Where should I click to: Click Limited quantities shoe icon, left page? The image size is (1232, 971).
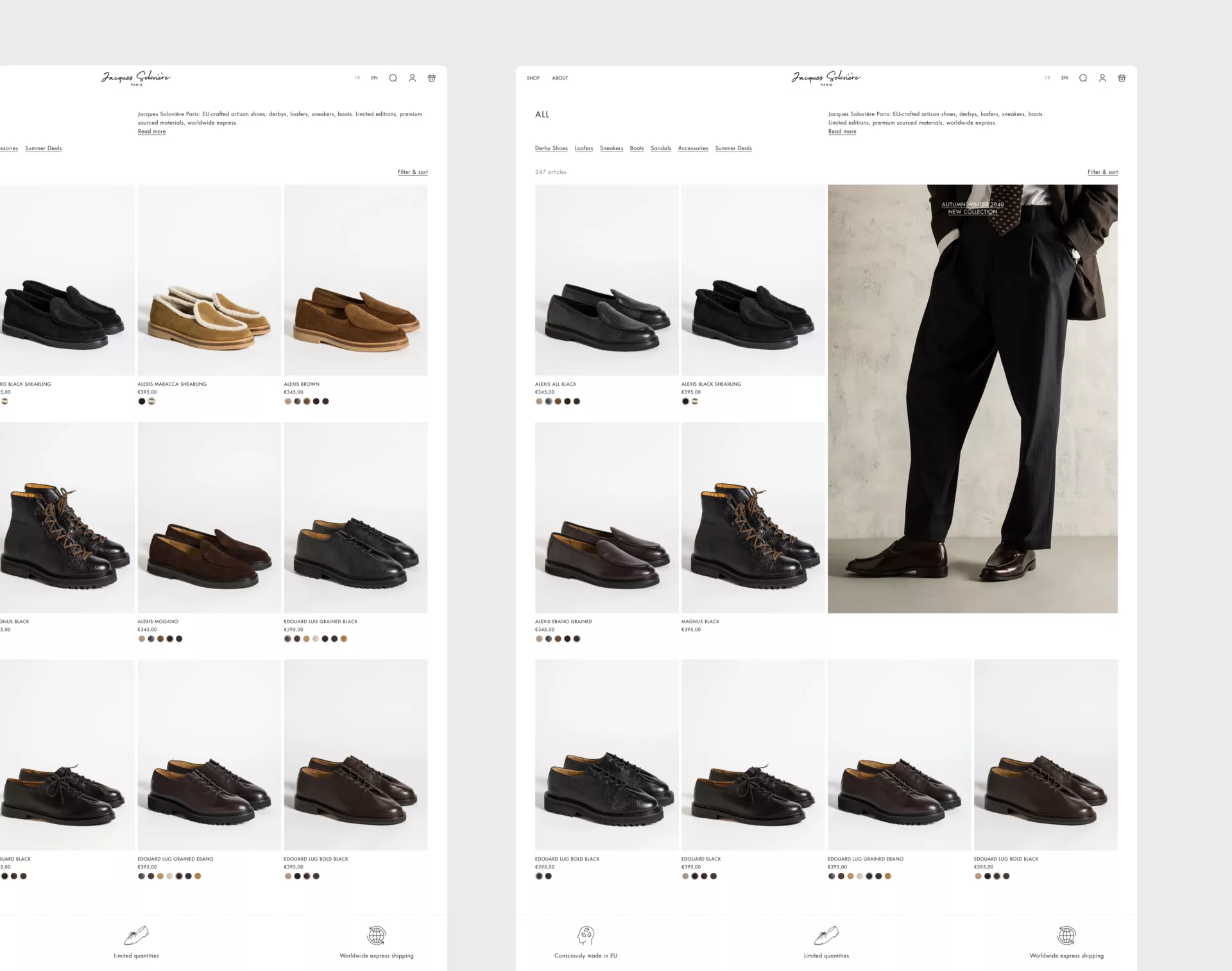(136, 935)
